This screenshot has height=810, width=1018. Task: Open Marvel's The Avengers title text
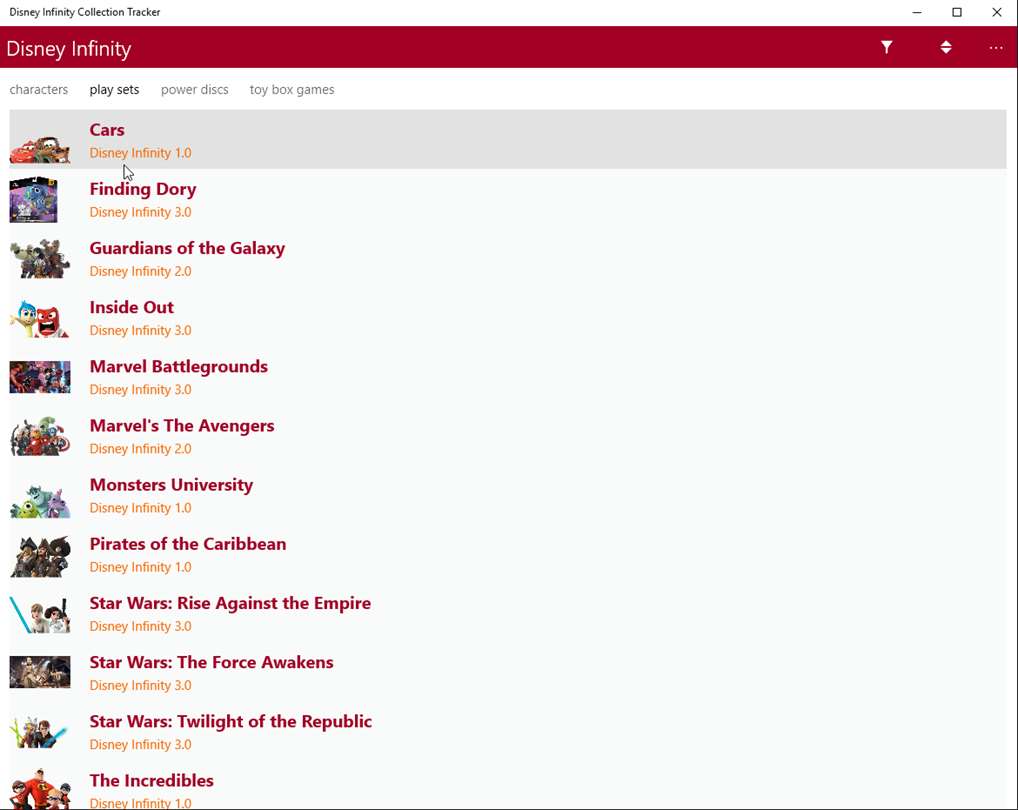(182, 426)
